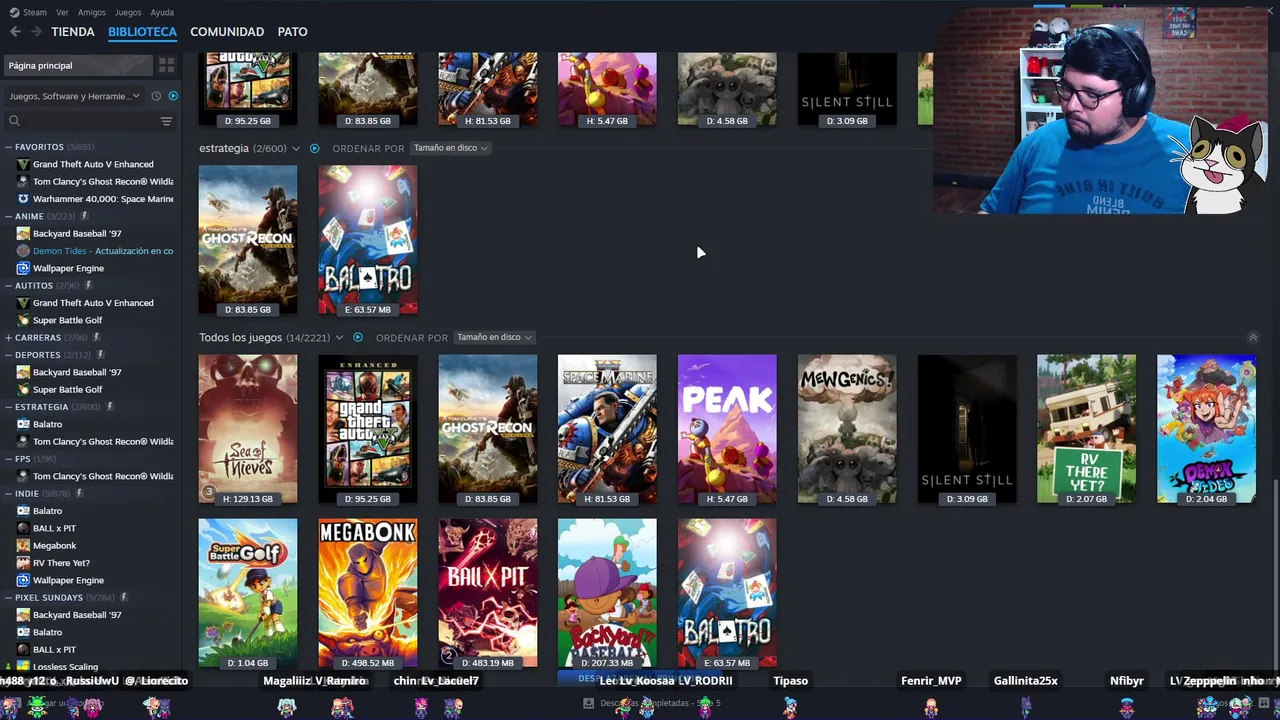Image resolution: width=1280 pixels, height=720 pixels.
Task: Click the recent activity clock filter icon
Action: click(x=156, y=96)
